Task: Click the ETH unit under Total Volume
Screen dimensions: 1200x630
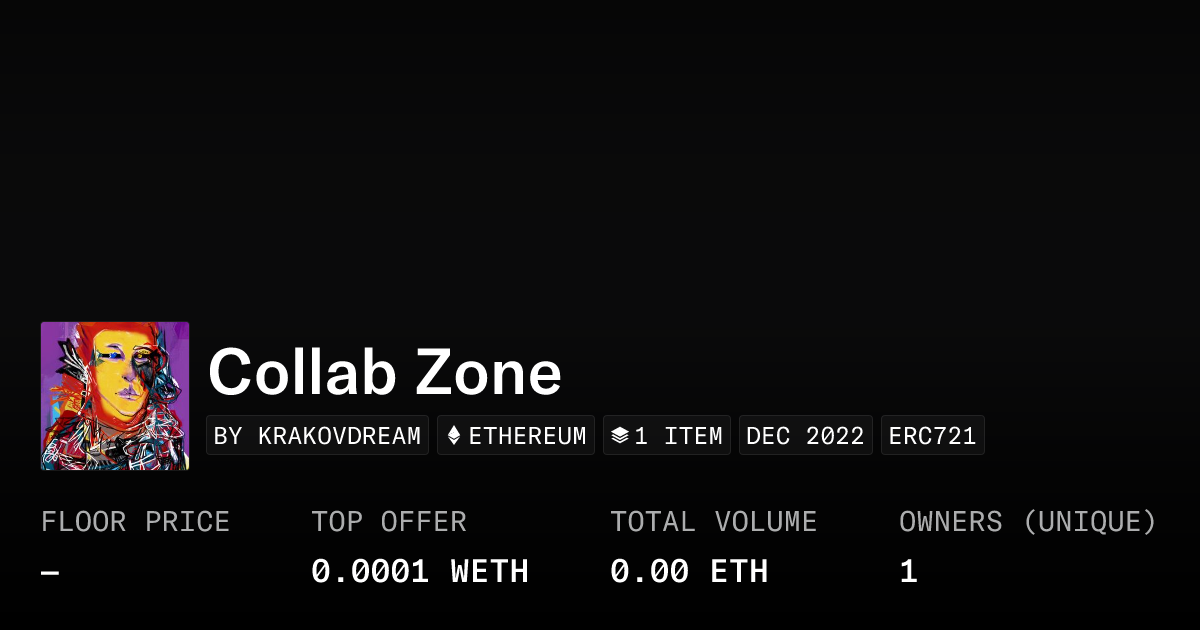Action: pos(739,572)
